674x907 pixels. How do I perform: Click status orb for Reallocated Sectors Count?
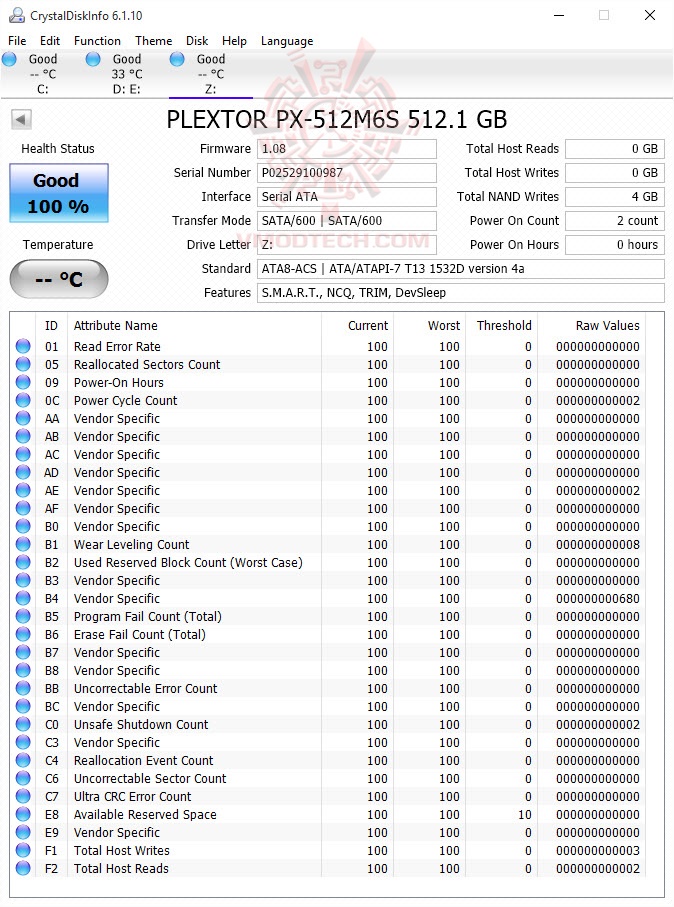(x=23, y=364)
